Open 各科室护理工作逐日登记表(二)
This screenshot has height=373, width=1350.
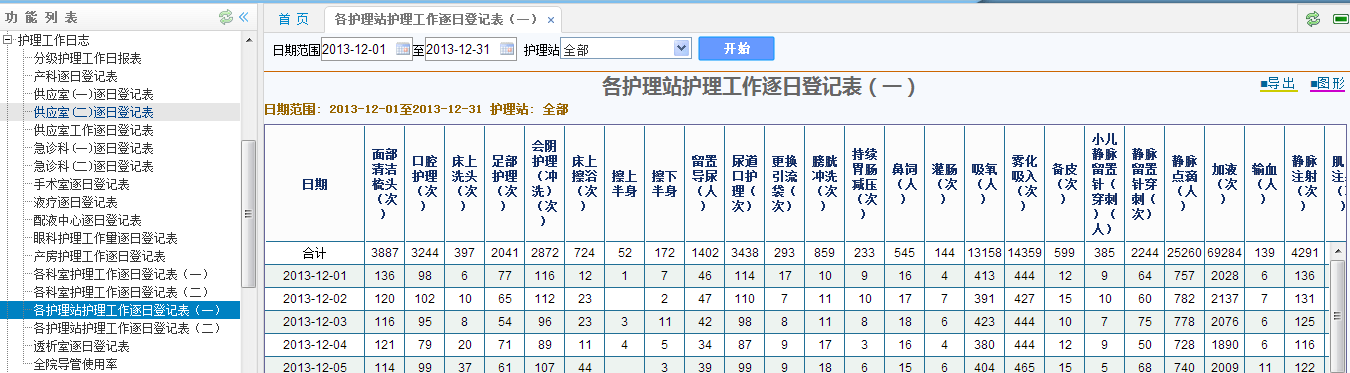(121, 292)
